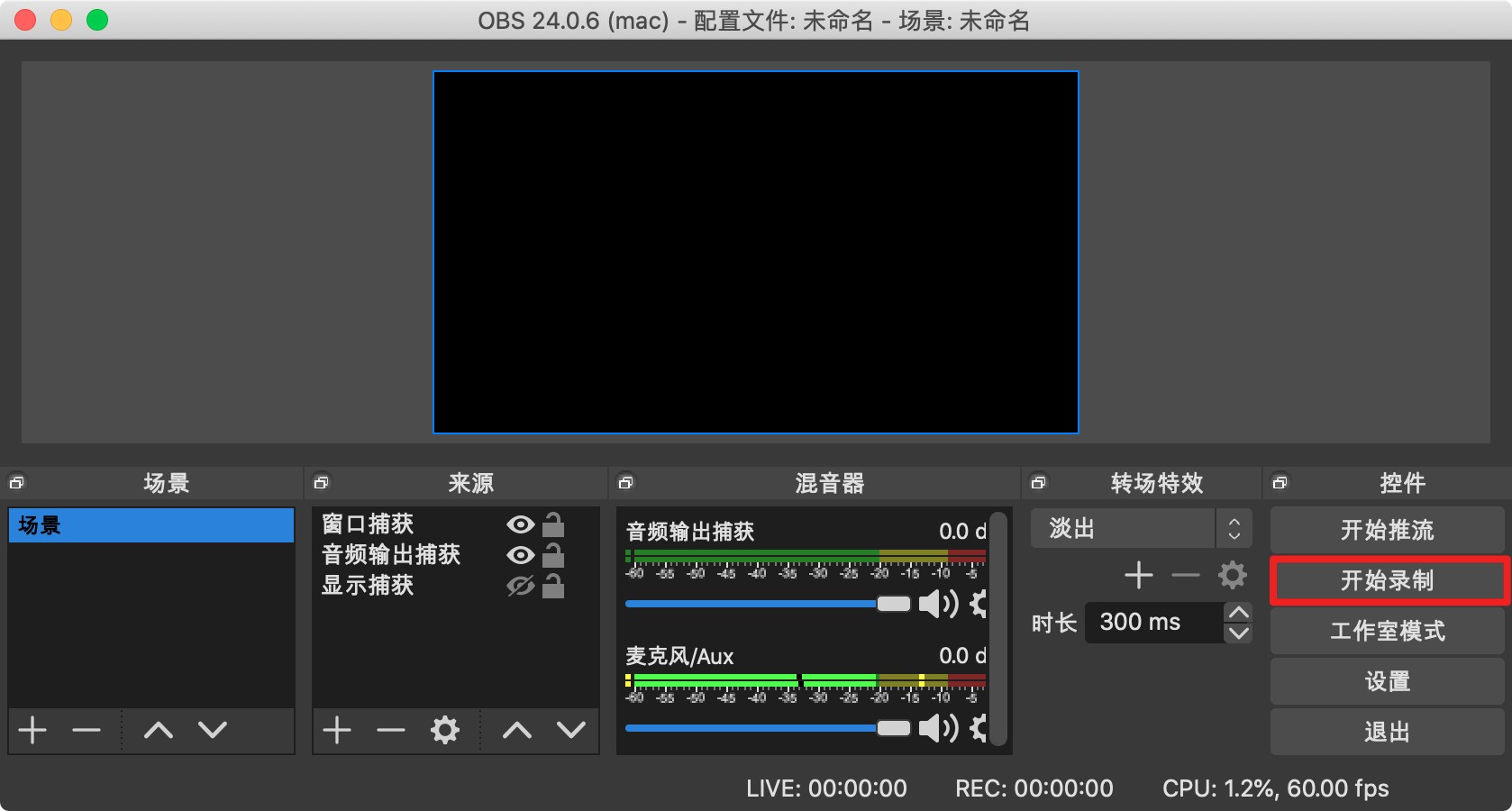1512x811 pixels.
Task: Select the 场景 item in scenes list
Action: point(150,525)
